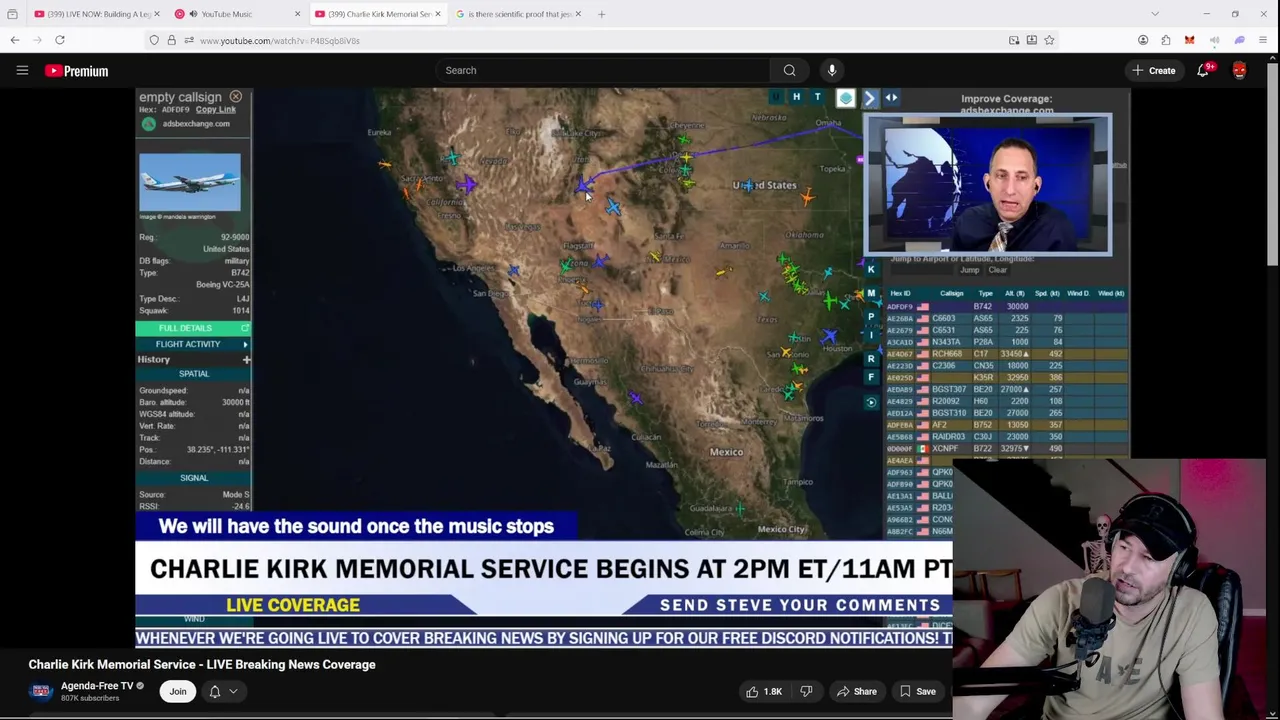This screenshot has height=720, width=1280.
Task: Close the empty callsign aircraft panel
Action: (236, 97)
